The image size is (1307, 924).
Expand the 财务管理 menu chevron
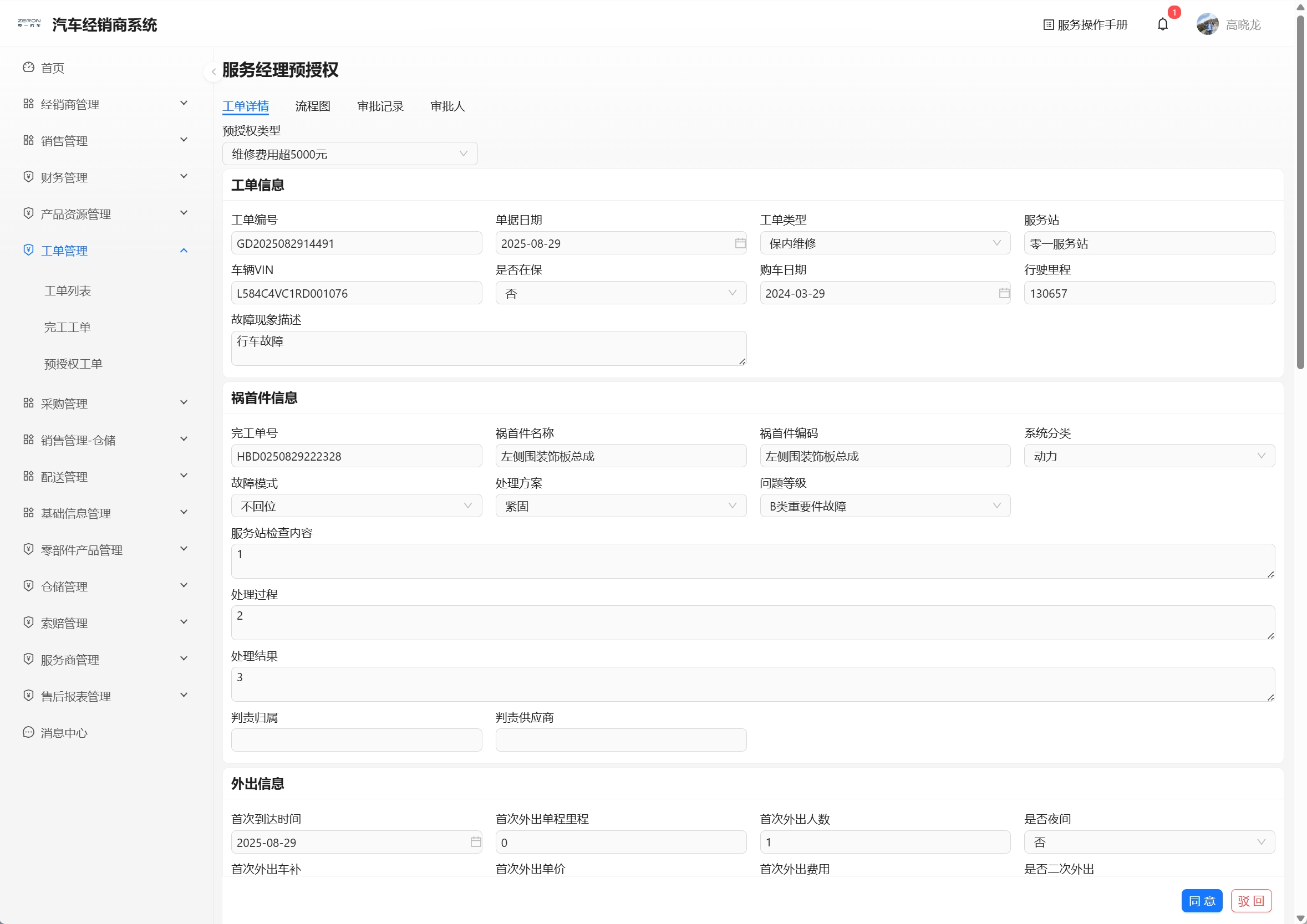(184, 176)
